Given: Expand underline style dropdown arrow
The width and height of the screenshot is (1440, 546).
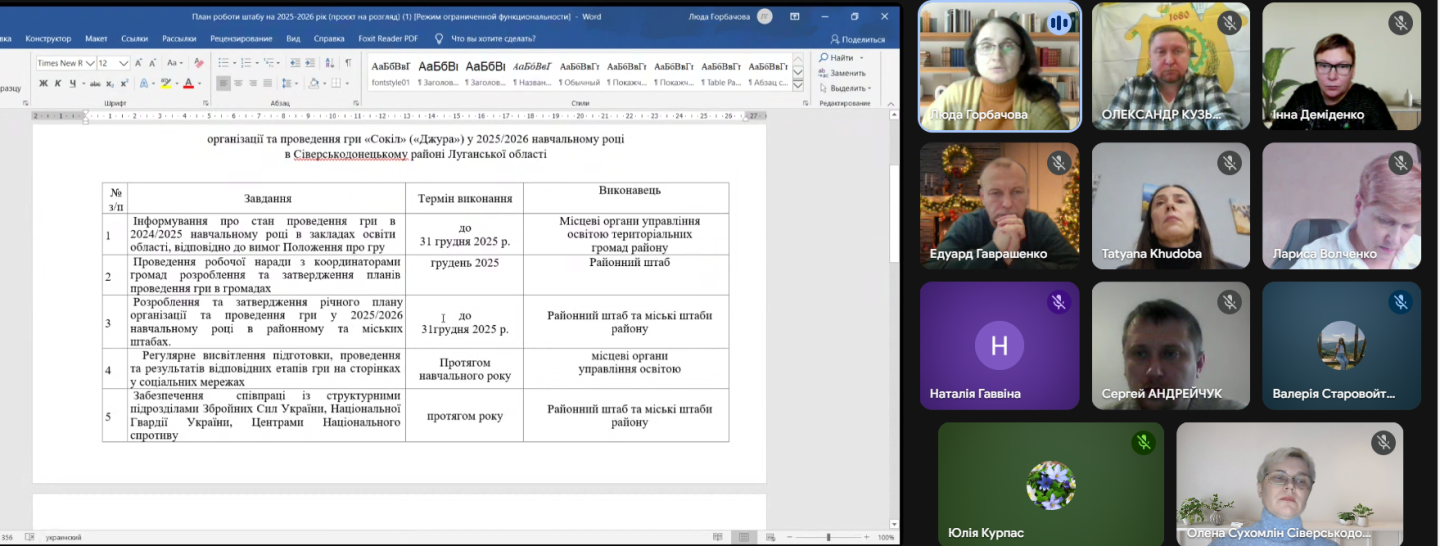Looking at the screenshot, I should [84, 83].
